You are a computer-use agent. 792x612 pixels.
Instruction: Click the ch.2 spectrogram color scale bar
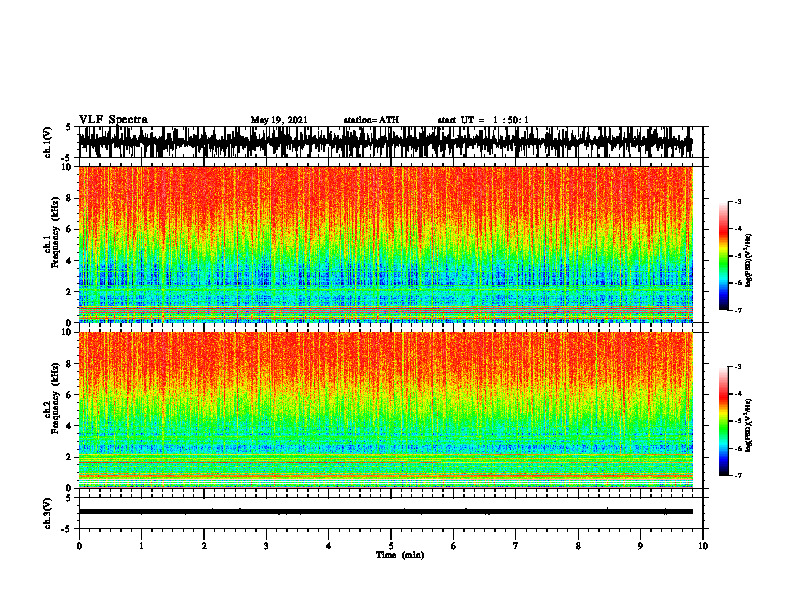(x=724, y=421)
